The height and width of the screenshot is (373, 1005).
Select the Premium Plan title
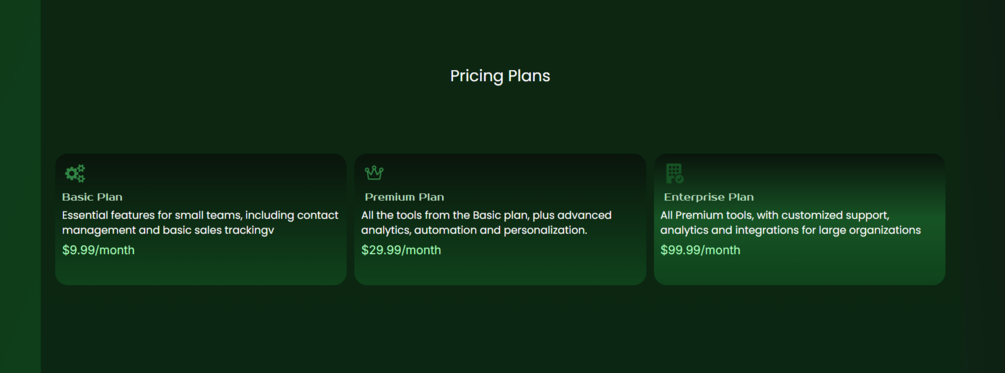[404, 197]
